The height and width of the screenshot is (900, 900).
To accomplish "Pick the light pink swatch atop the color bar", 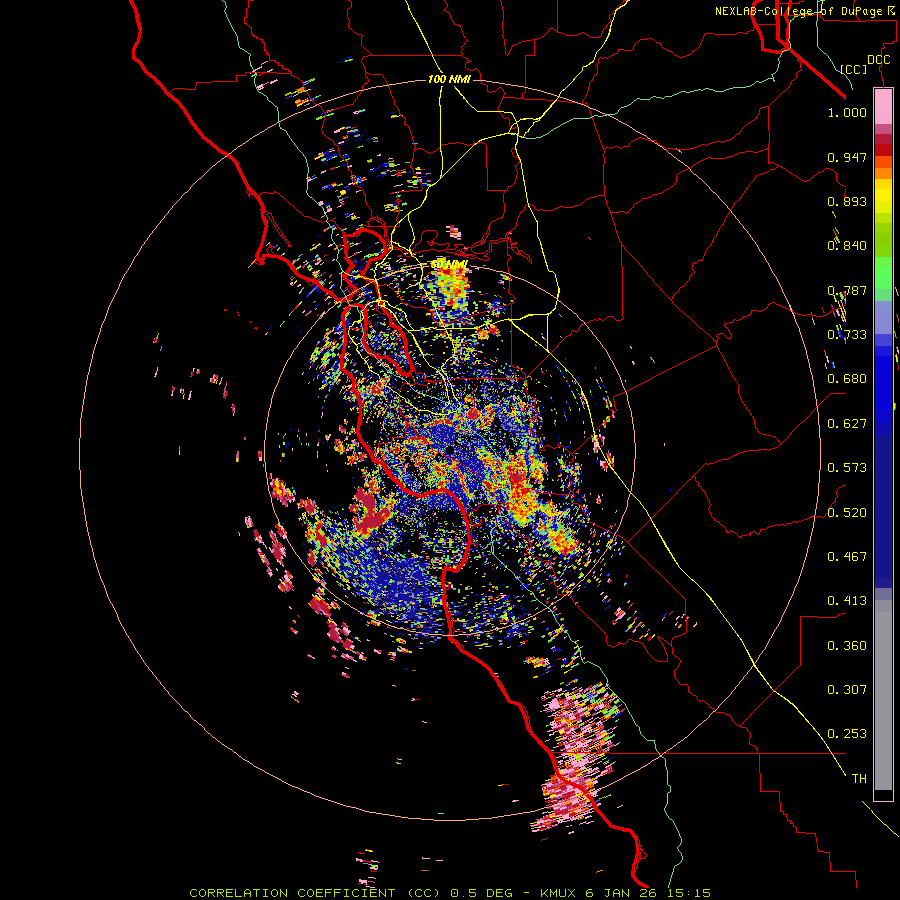I will click(x=883, y=107).
